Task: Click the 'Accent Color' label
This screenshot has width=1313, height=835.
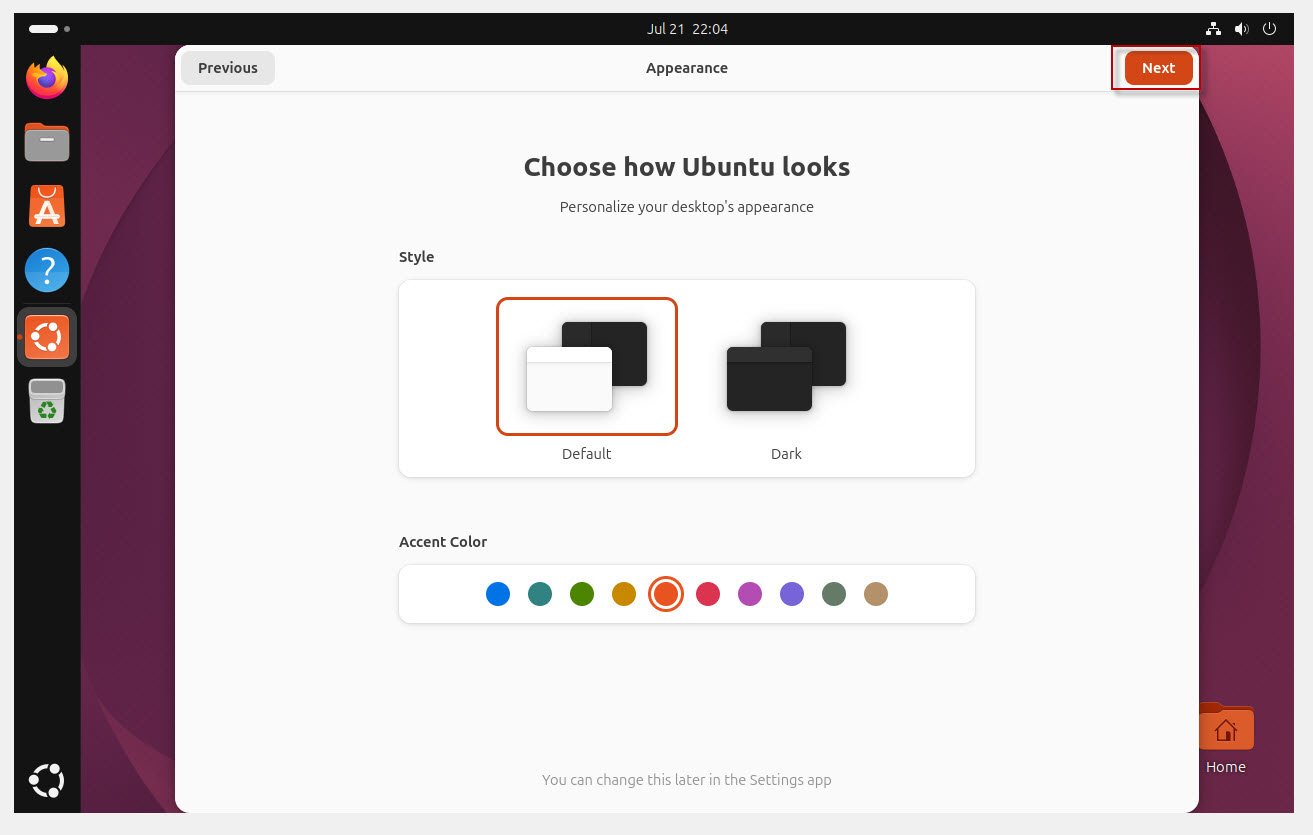Action: (x=443, y=542)
